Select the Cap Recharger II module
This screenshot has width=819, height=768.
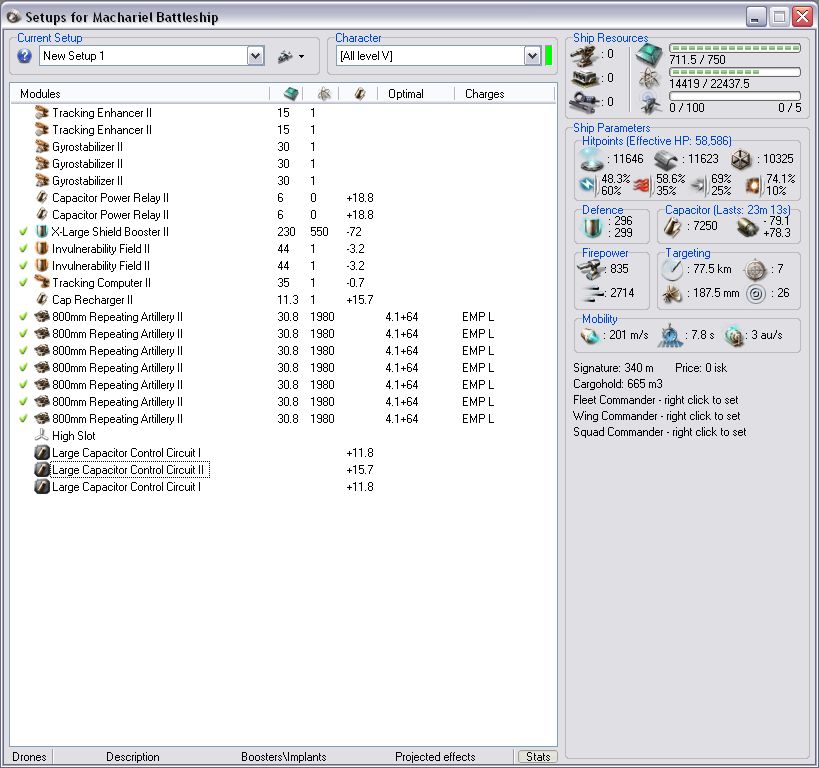(x=282, y=300)
